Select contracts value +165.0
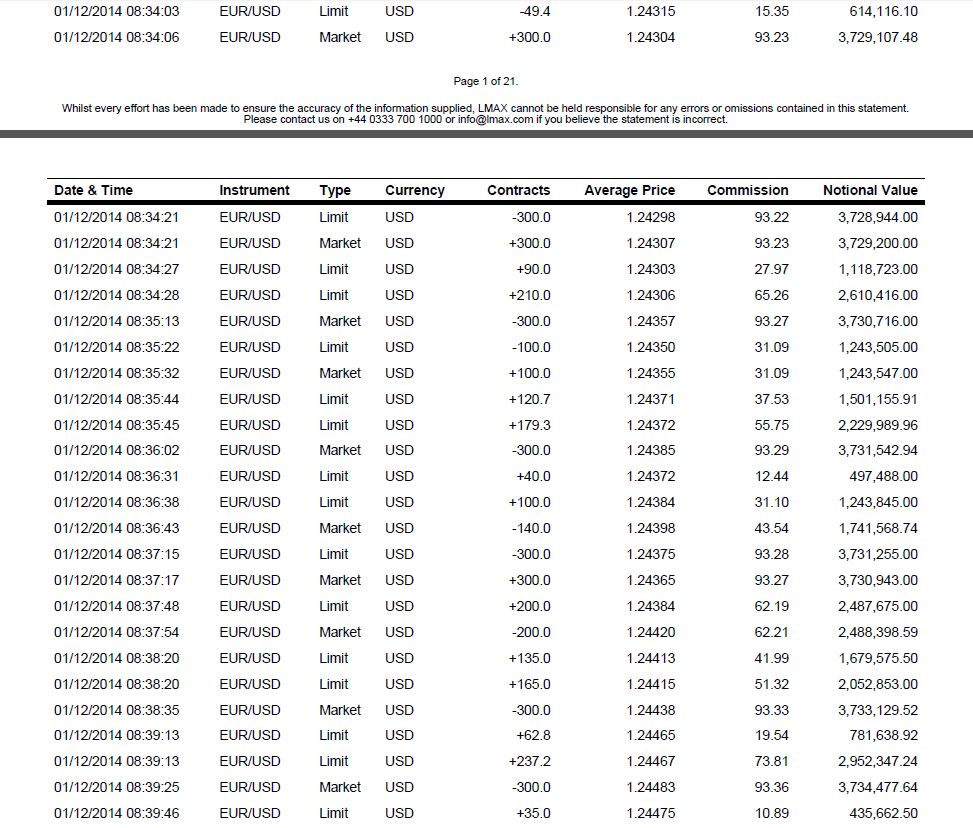 (x=529, y=685)
